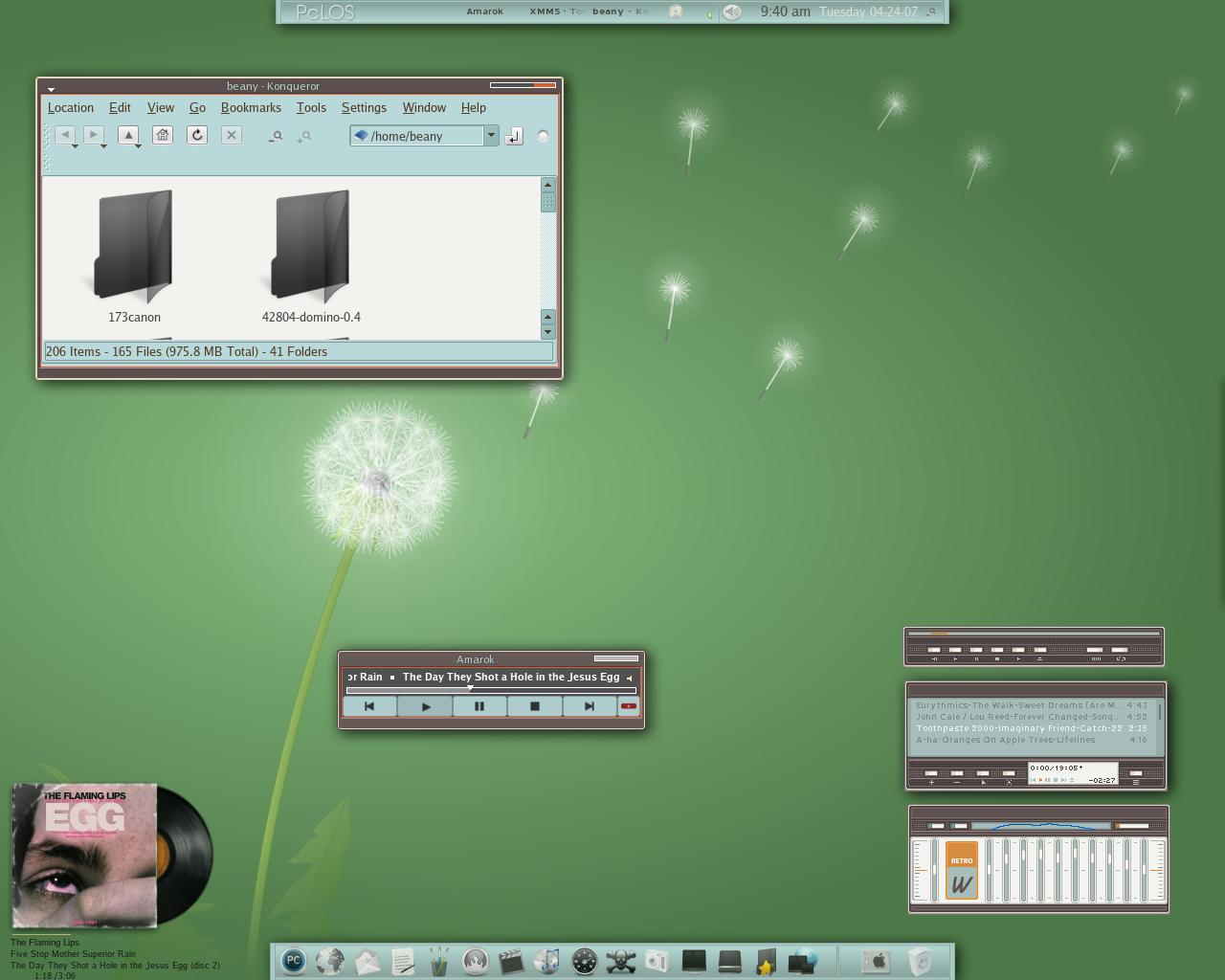Click the skull and crossbones dock icon
This screenshot has height=980, width=1225.
[621, 961]
